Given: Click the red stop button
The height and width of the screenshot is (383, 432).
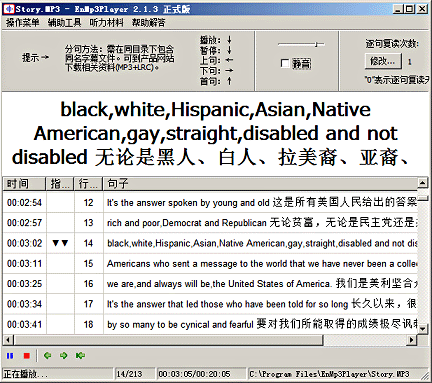Looking at the screenshot, I should click(27, 356).
